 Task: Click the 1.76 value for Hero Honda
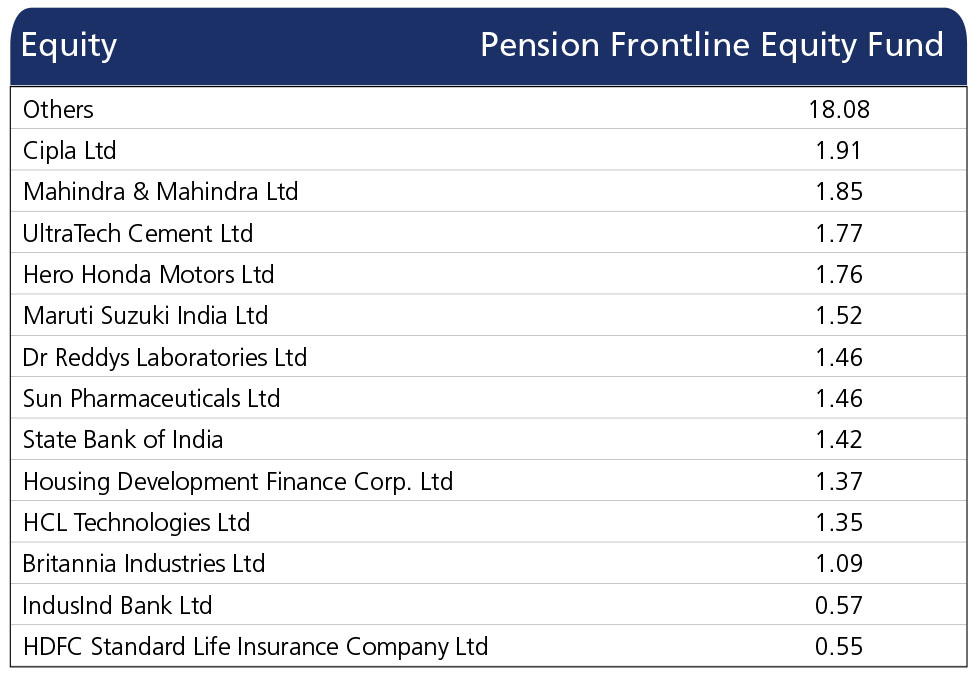839,274
